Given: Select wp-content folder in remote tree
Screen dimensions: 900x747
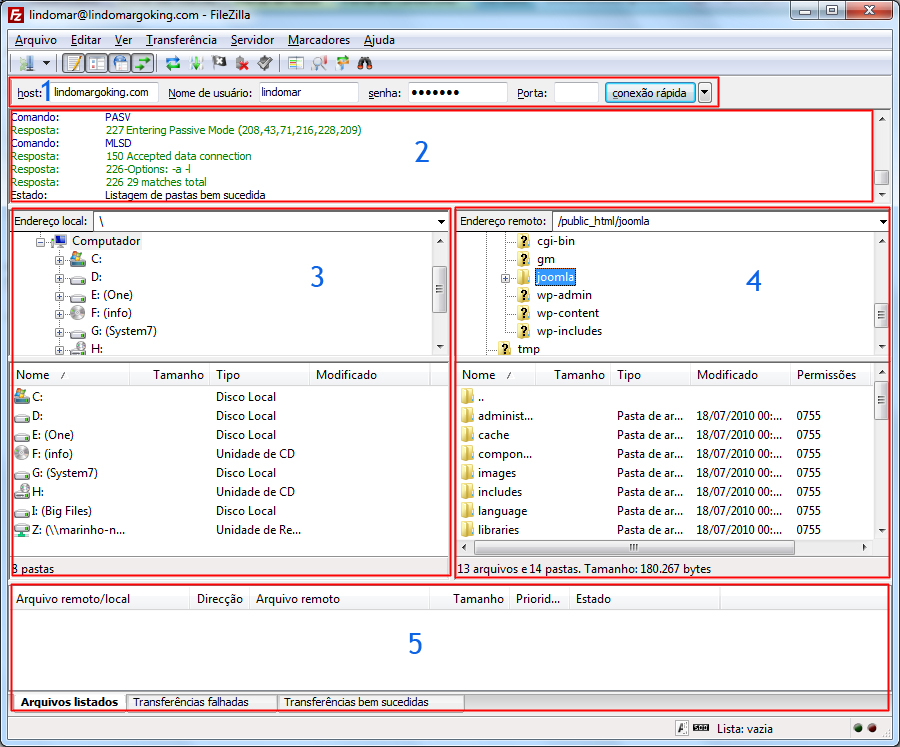Looking at the screenshot, I should [568, 313].
